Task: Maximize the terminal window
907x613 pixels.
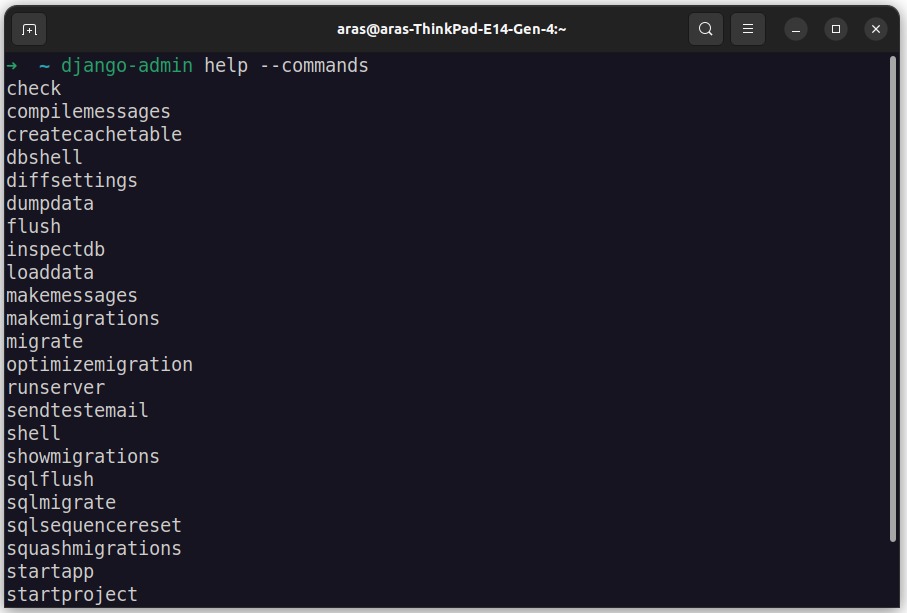Action: 836,29
